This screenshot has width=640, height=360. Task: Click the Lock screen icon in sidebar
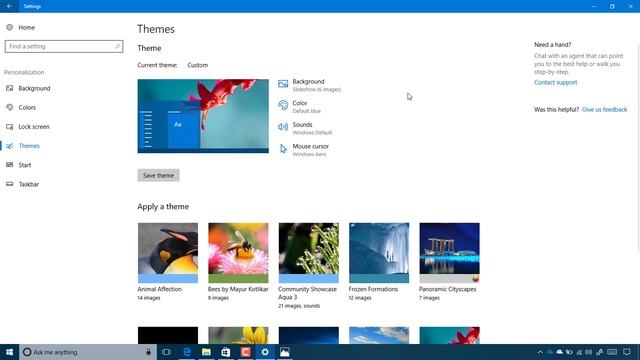pos(9,127)
